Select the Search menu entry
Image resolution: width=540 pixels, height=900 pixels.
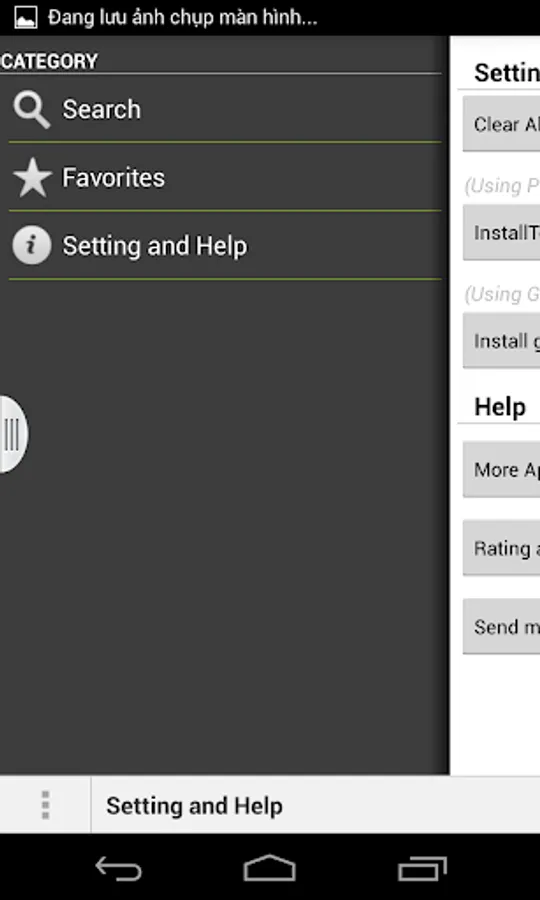click(225, 109)
